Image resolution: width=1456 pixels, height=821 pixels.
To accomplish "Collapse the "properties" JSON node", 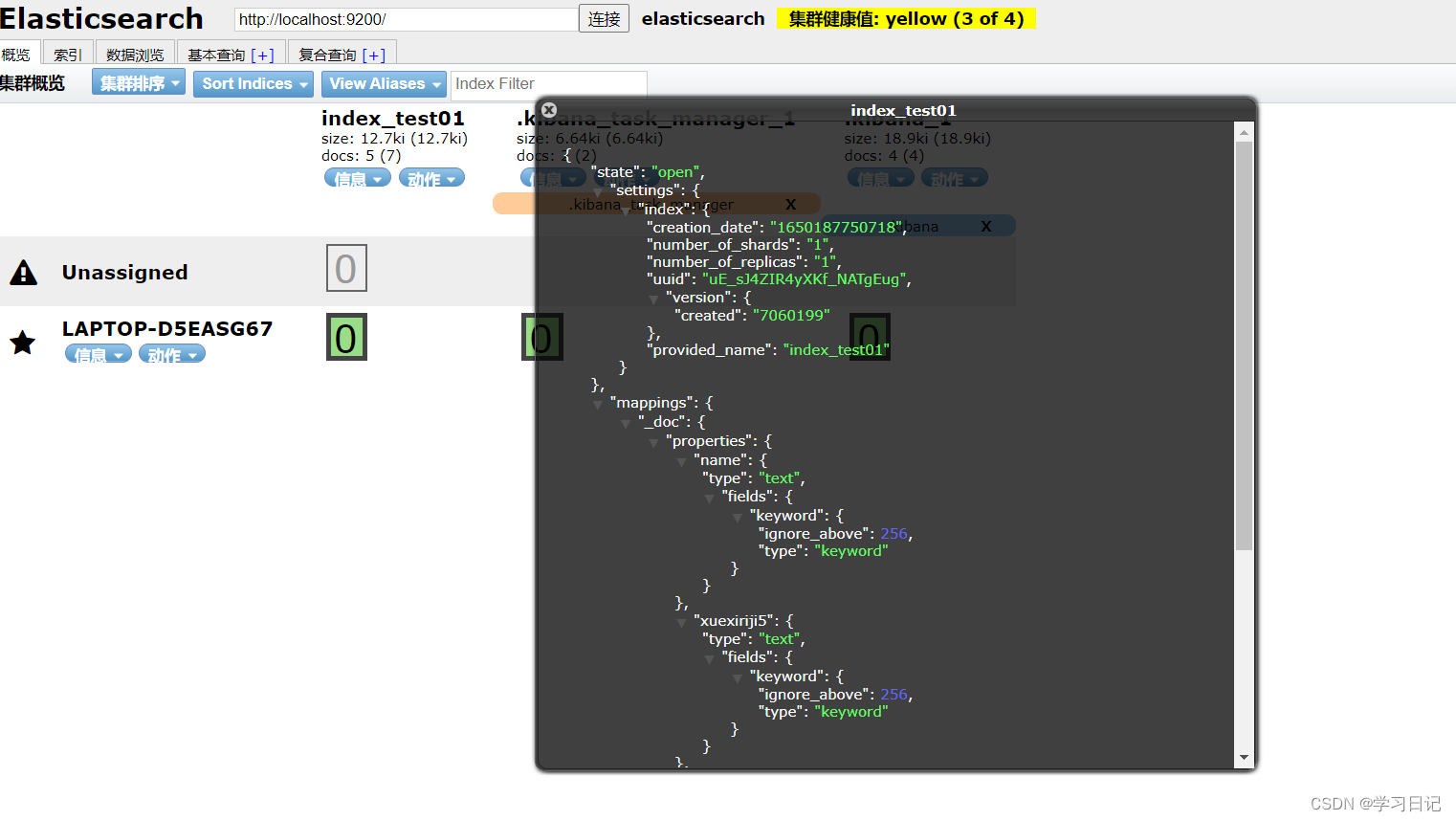I will (x=653, y=443).
